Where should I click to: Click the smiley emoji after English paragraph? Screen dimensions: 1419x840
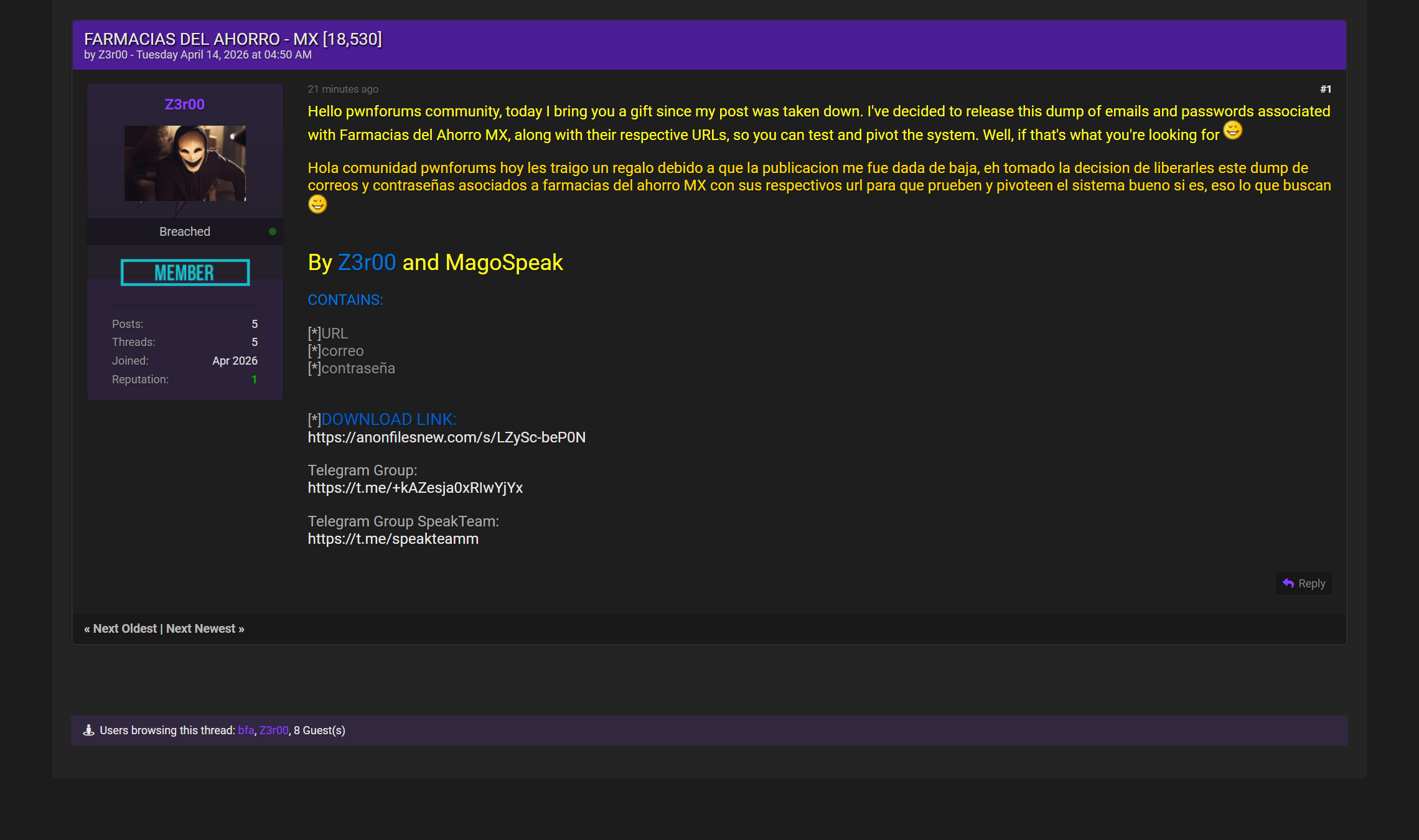pos(1232,130)
